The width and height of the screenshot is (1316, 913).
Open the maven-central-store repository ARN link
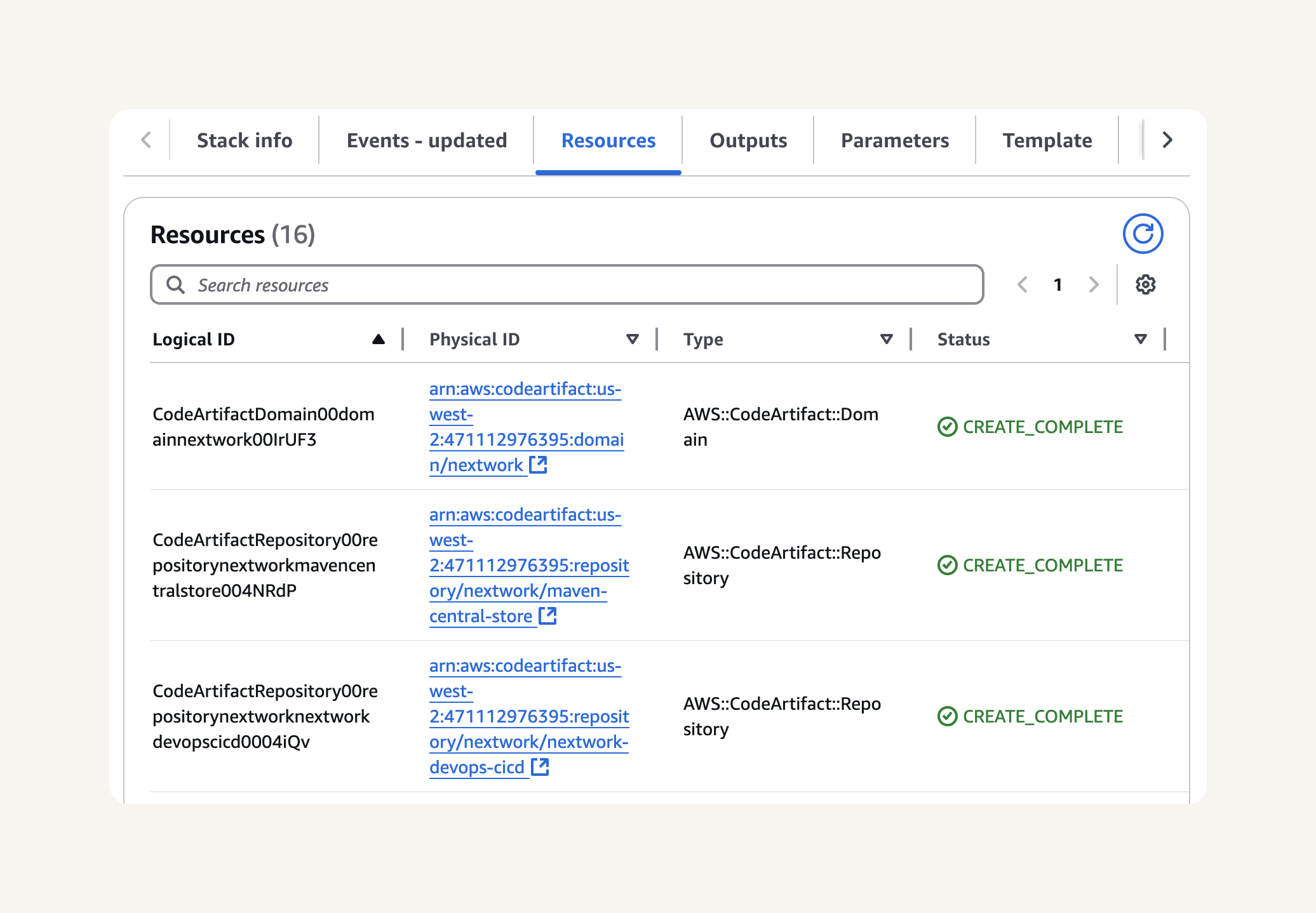(x=529, y=565)
